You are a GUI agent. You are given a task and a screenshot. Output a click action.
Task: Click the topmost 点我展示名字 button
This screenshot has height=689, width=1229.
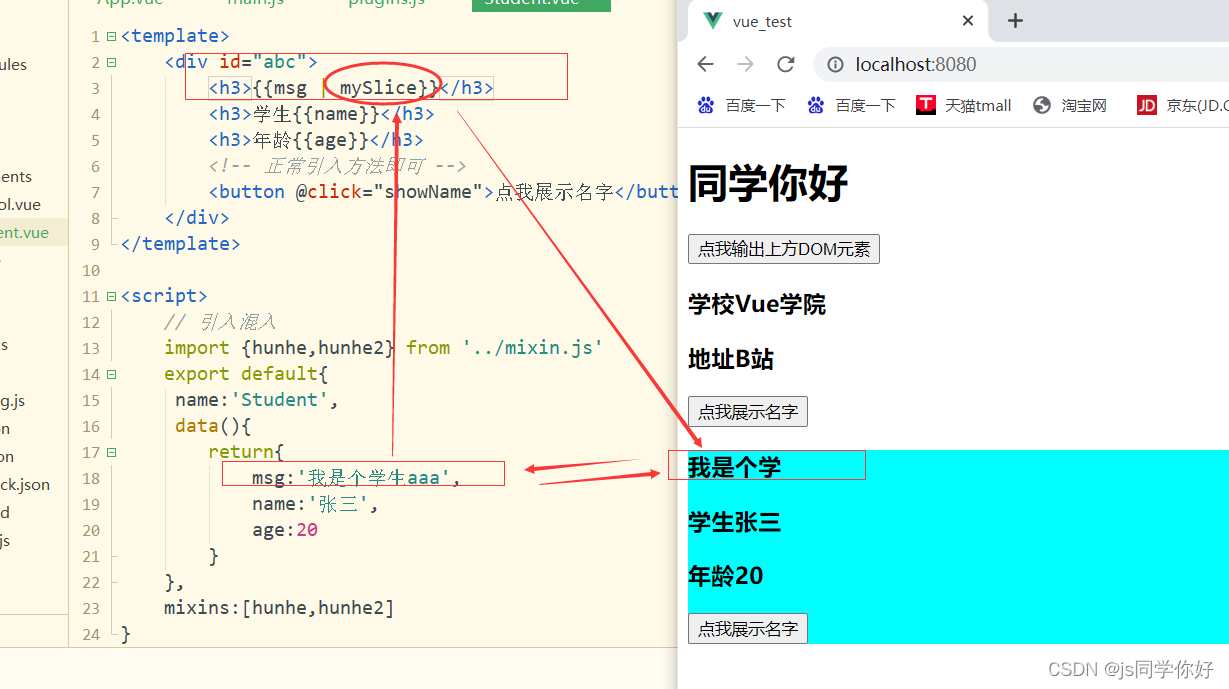coord(747,411)
